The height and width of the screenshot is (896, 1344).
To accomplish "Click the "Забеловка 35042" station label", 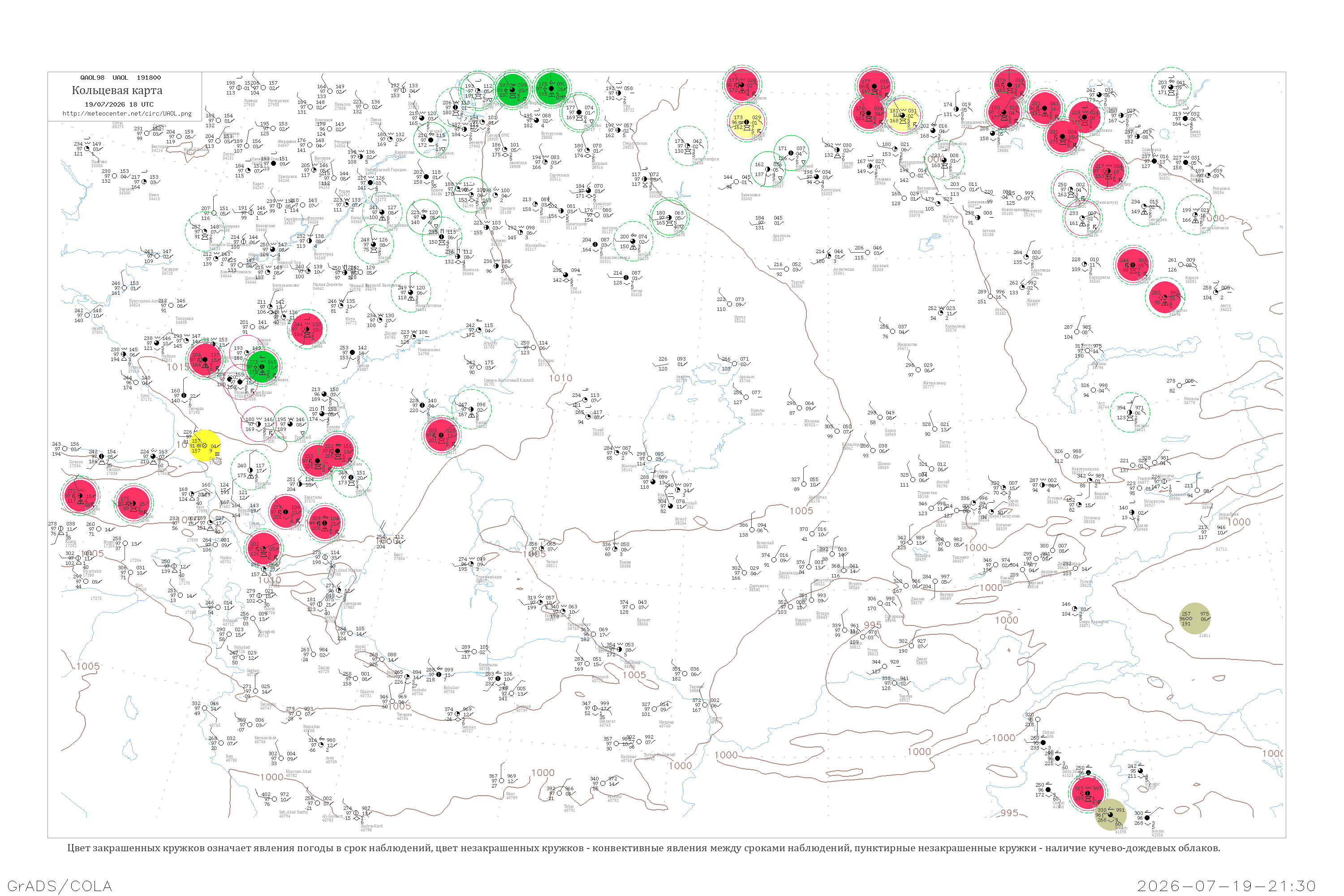I will 750,197.
